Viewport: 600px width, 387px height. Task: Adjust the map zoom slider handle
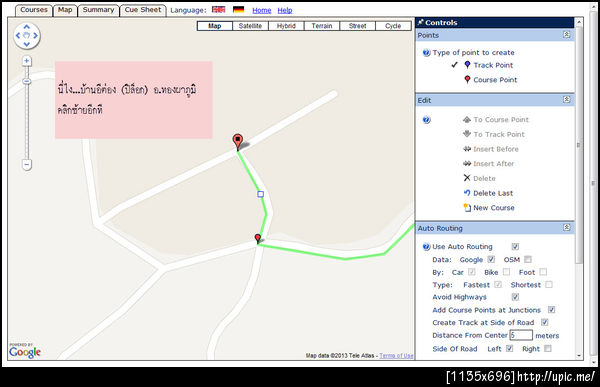point(26,82)
